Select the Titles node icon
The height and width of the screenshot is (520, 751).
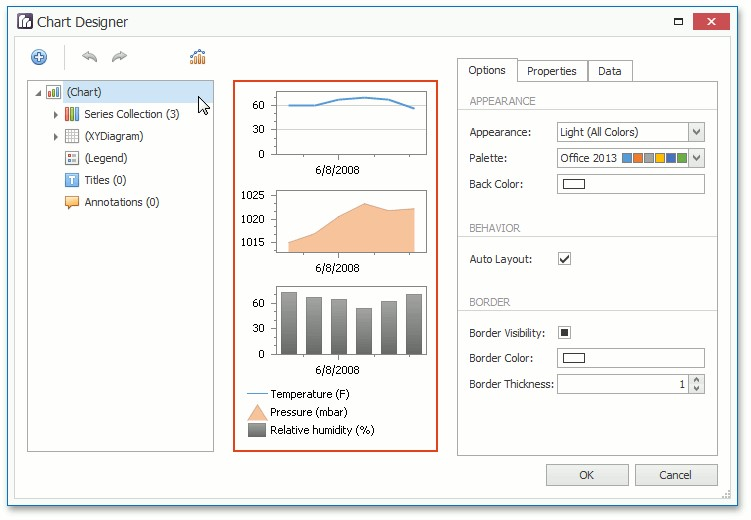(72, 180)
